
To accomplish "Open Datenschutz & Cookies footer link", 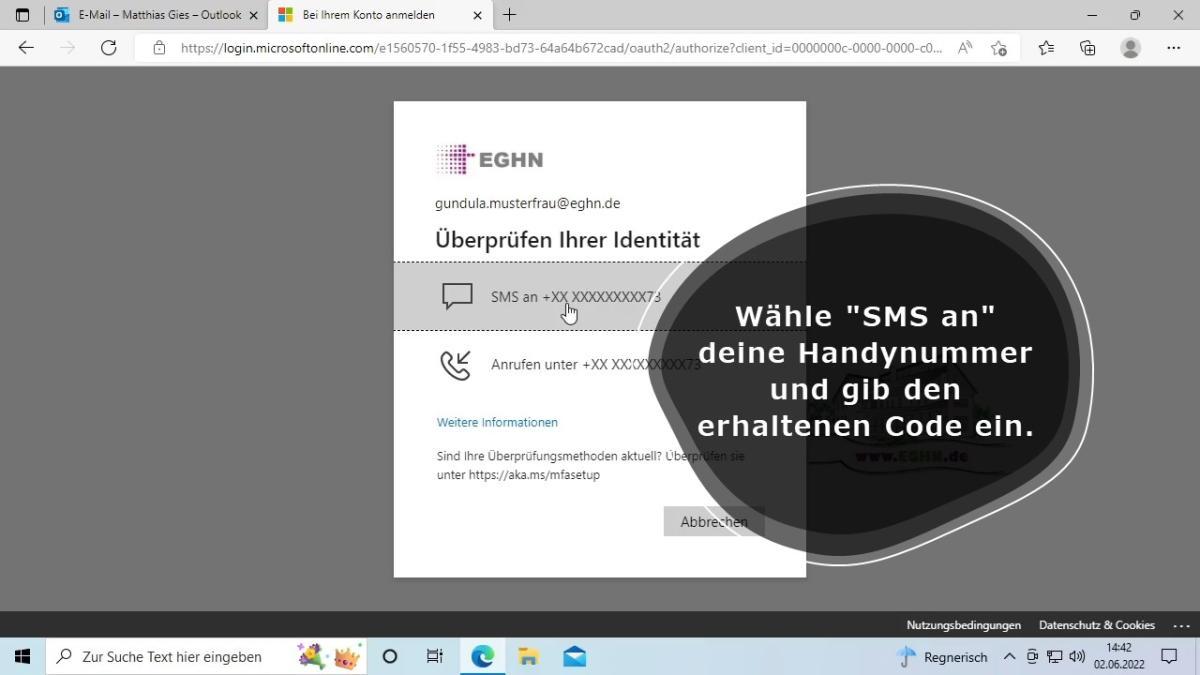I will click(1096, 625).
